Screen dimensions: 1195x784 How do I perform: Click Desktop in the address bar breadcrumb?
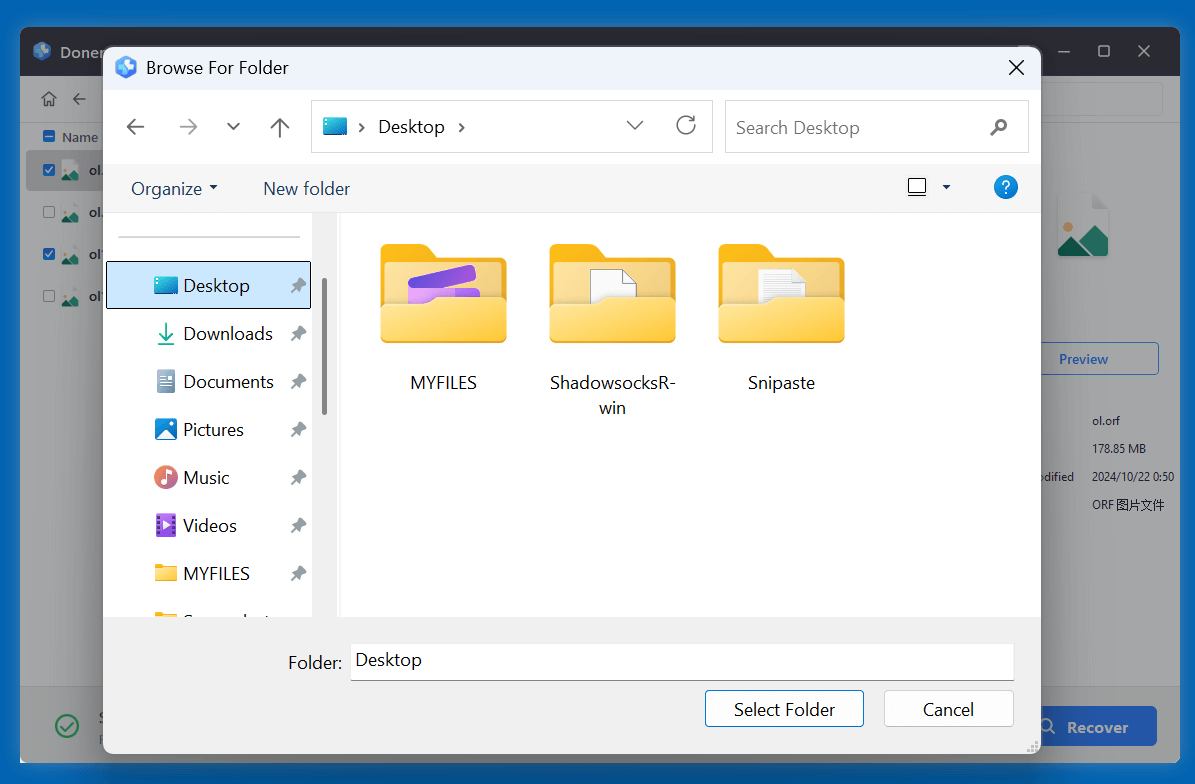tap(410, 126)
